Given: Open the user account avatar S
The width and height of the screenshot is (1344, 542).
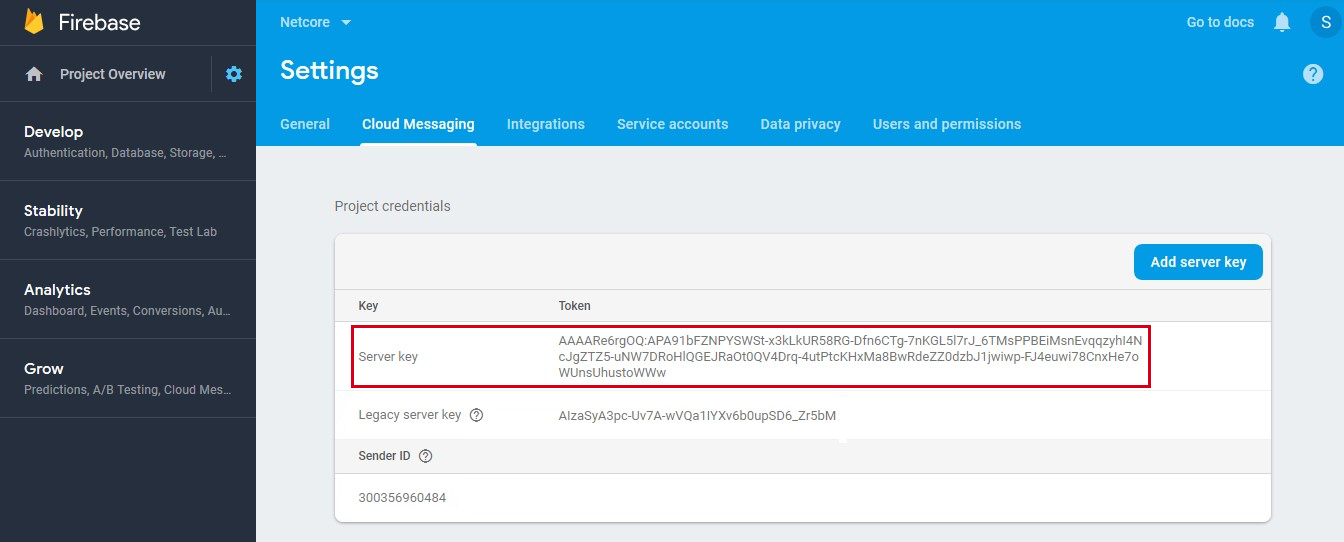Looking at the screenshot, I should [1326, 22].
